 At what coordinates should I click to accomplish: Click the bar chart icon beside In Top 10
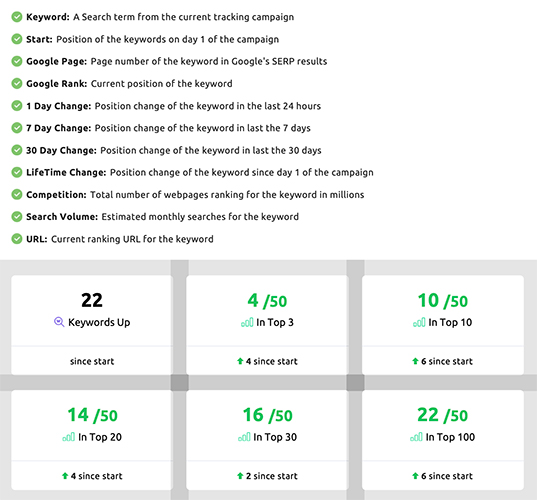tap(419, 323)
